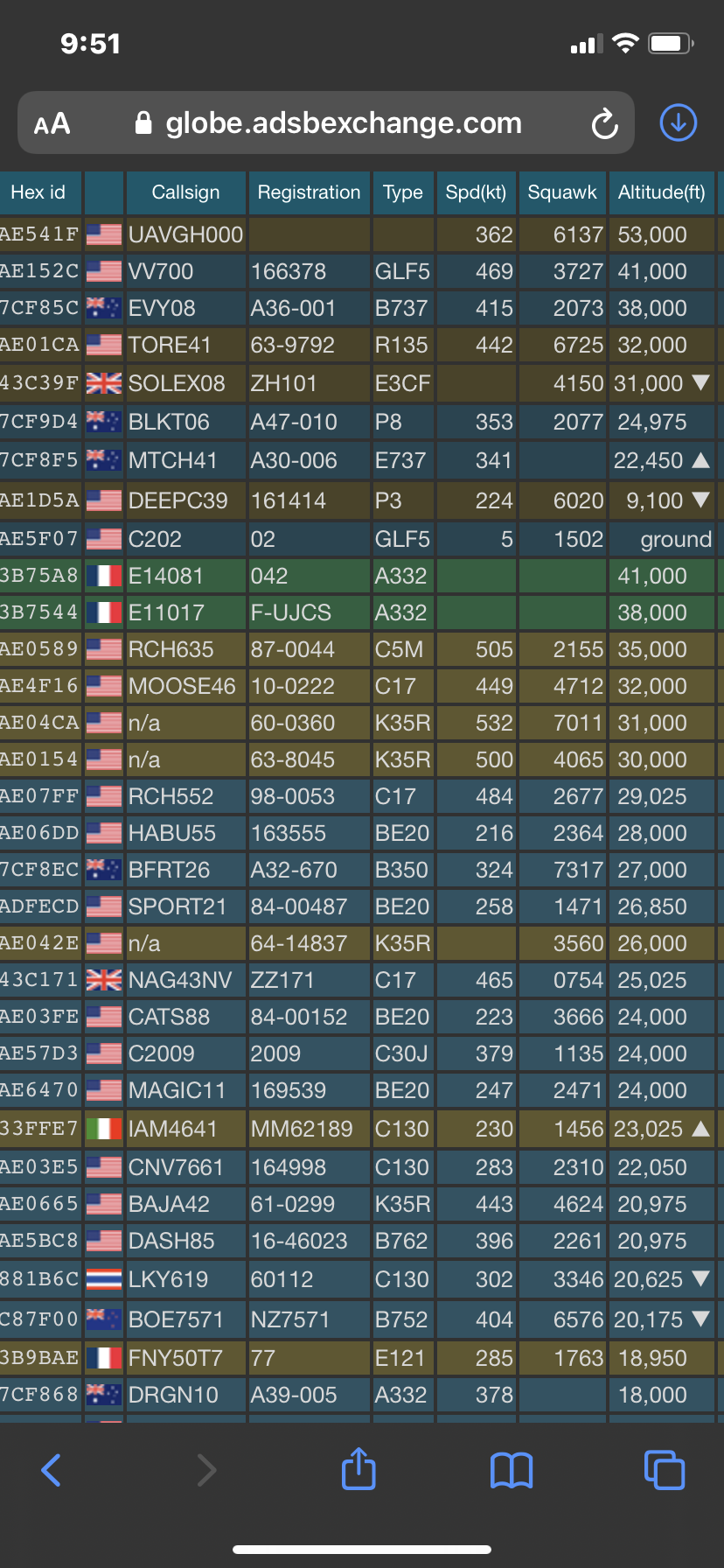Sort table by Registration column header

pyautogui.click(x=309, y=192)
